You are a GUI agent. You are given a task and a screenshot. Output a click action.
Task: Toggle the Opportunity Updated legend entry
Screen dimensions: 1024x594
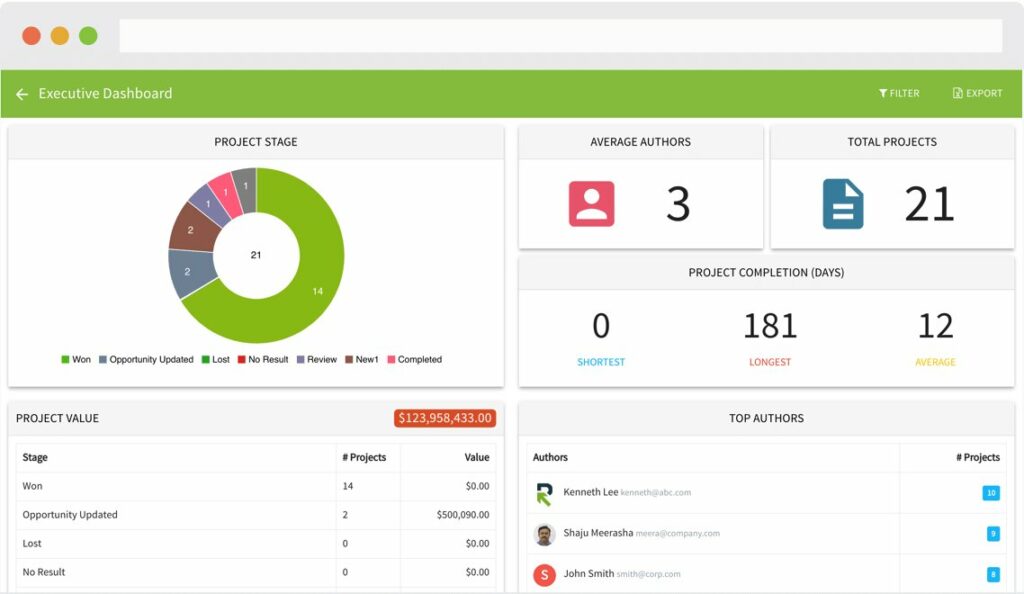pyautogui.click(x=146, y=360)
